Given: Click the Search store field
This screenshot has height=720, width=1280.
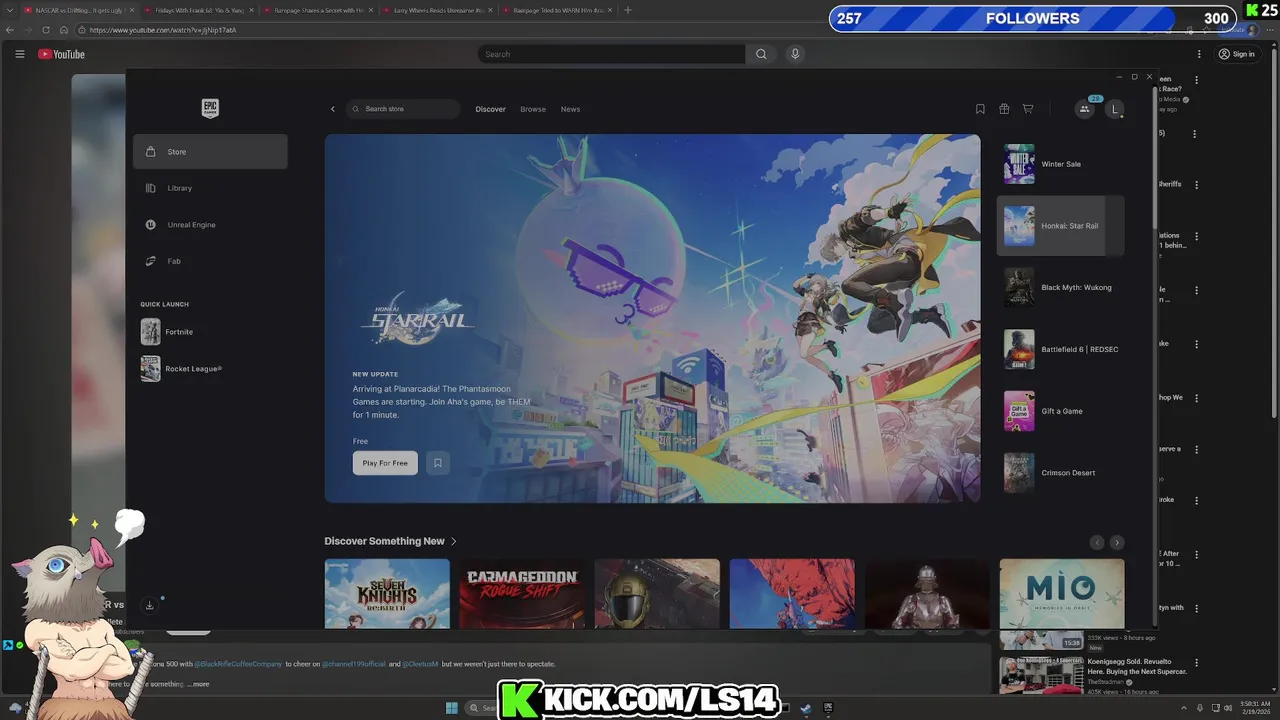Looking at the screenshot, I should (x=403, y=109).
